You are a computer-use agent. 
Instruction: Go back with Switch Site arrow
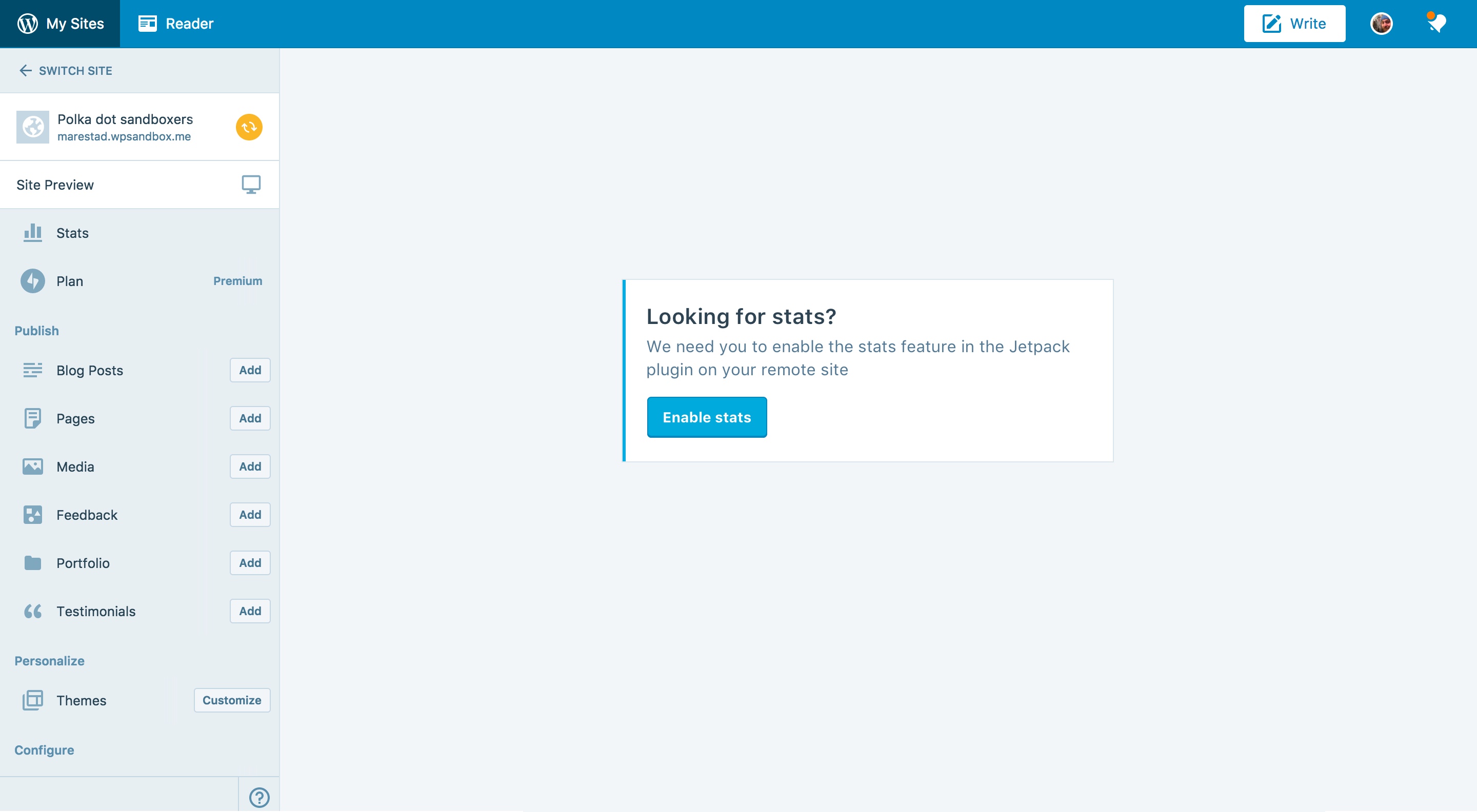(x=25, y=70)
